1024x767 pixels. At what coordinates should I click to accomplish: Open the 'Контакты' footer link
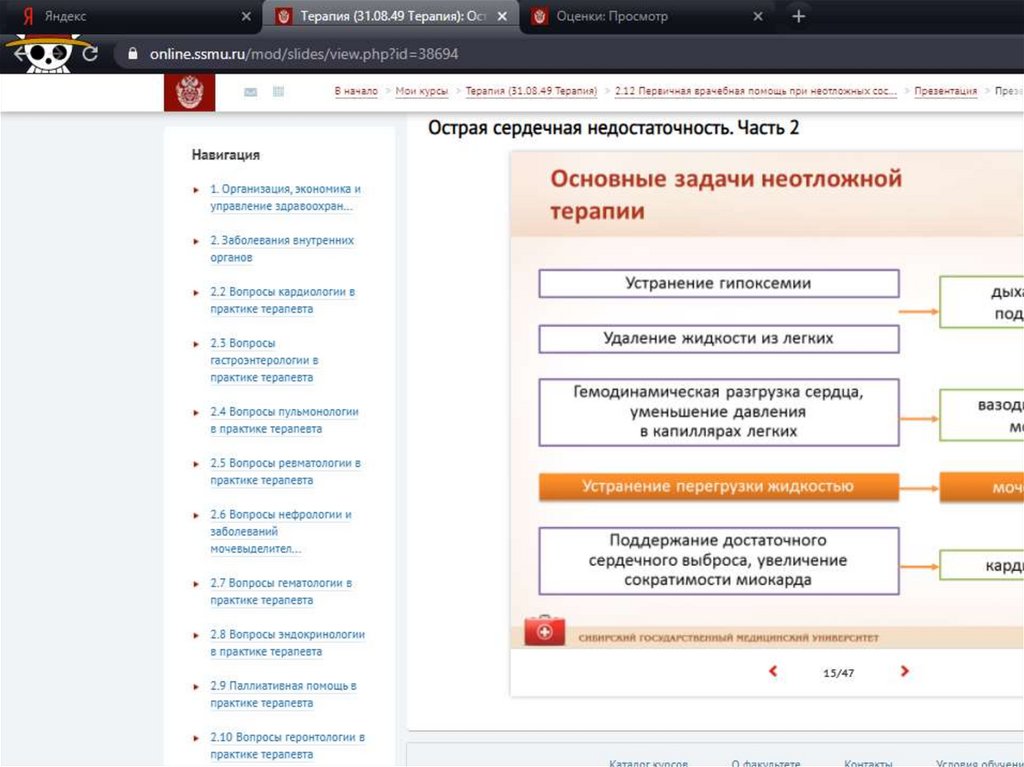click(868, 762)
